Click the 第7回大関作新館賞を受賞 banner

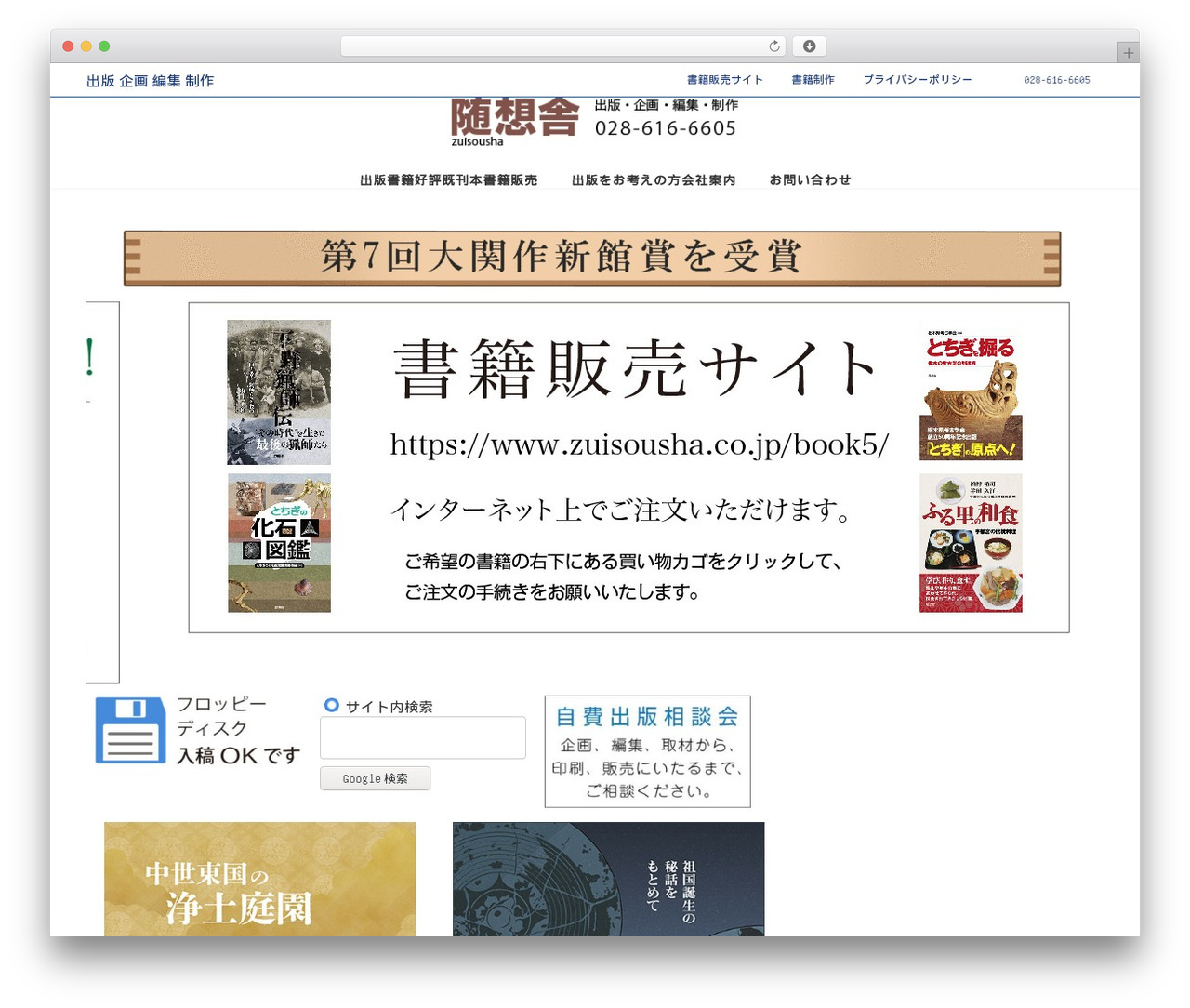592,259
